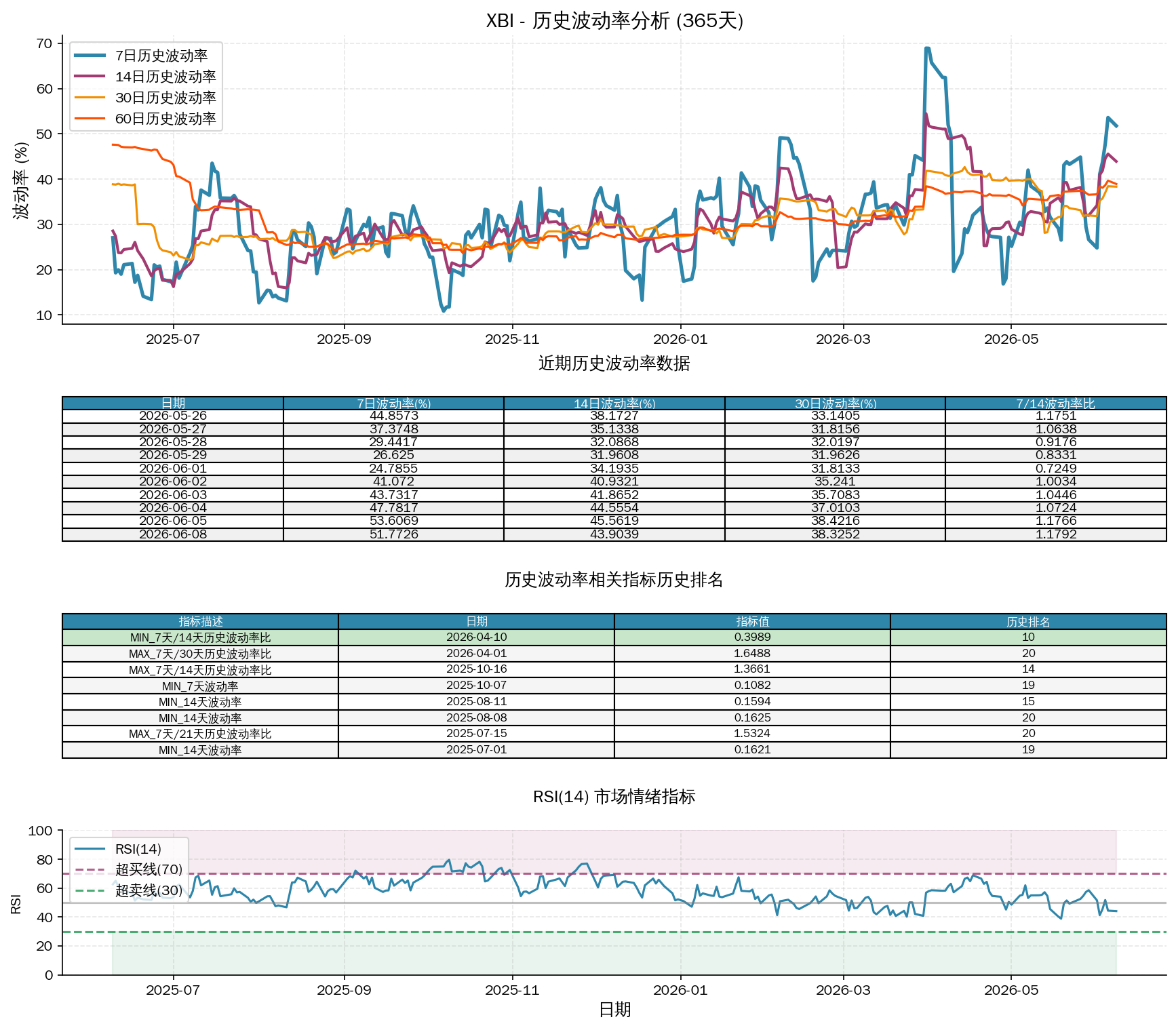The width and height of the screenshot is (1176, 1028).
Task: Click value 29.4417 in the table
Action: [393, 442]
